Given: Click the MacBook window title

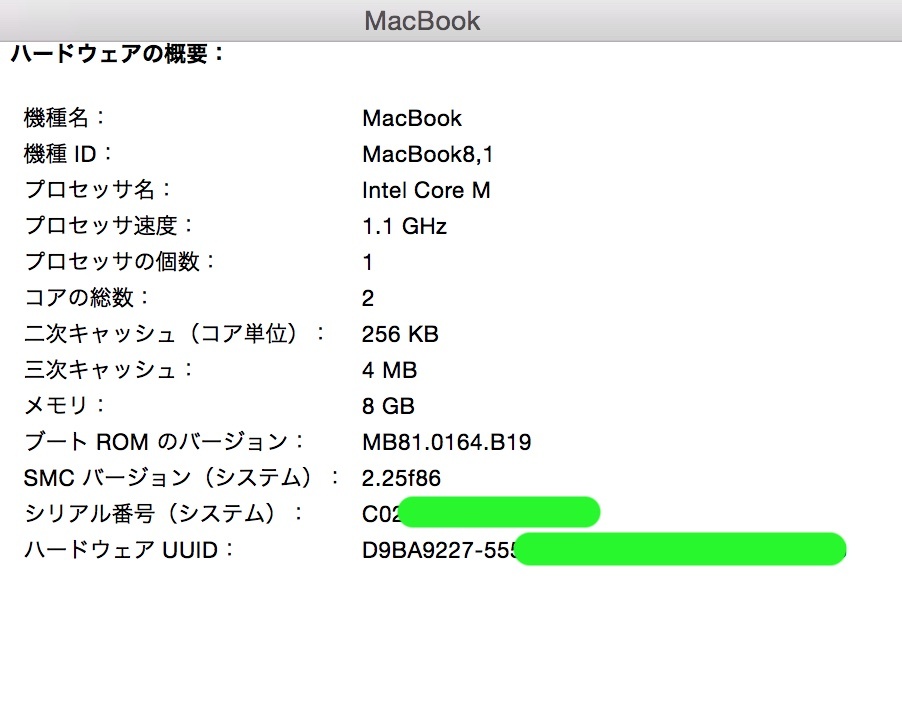Looking at the screenshot, I should click(422, 21).
